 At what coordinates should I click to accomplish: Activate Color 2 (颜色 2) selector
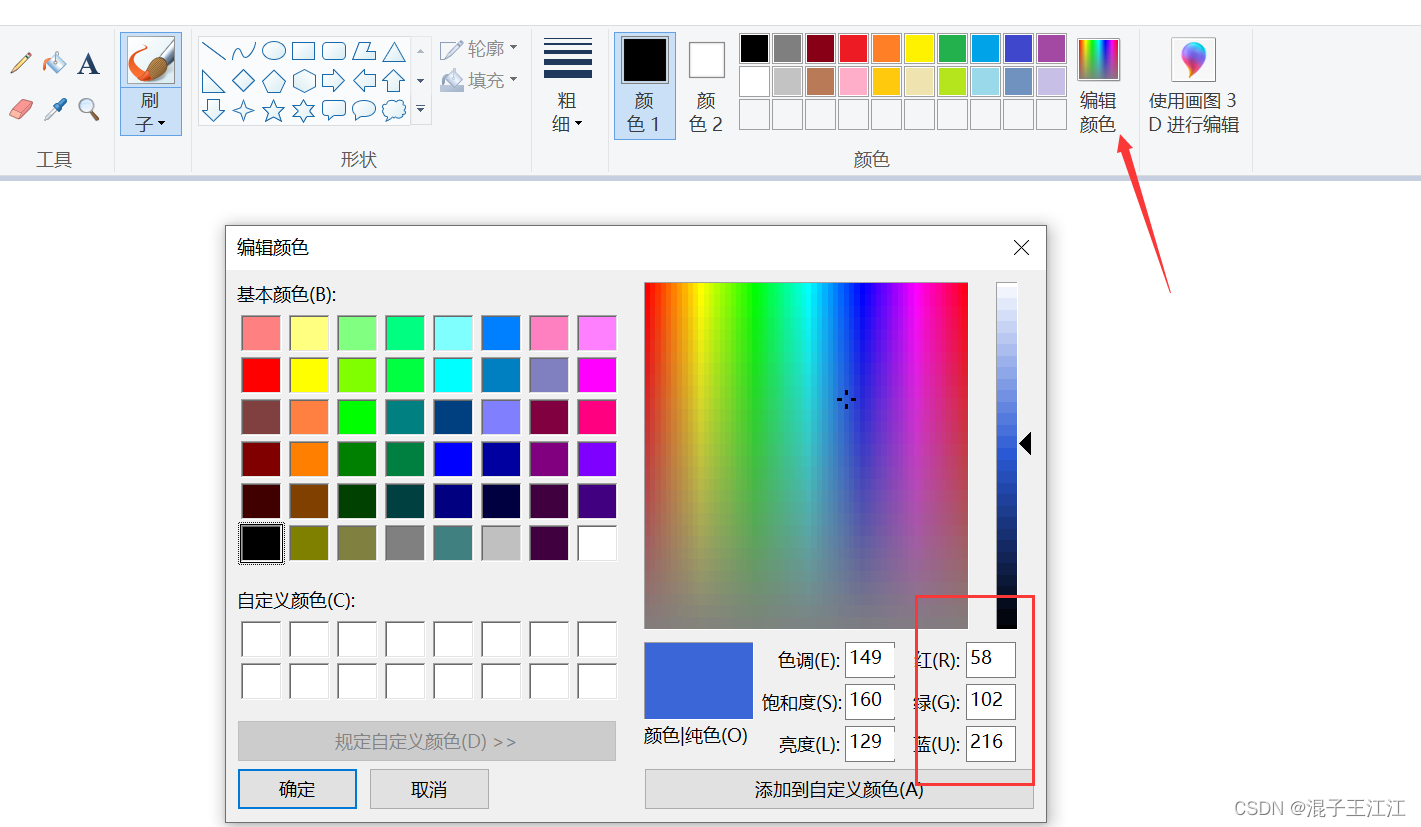tap(707, 86)
